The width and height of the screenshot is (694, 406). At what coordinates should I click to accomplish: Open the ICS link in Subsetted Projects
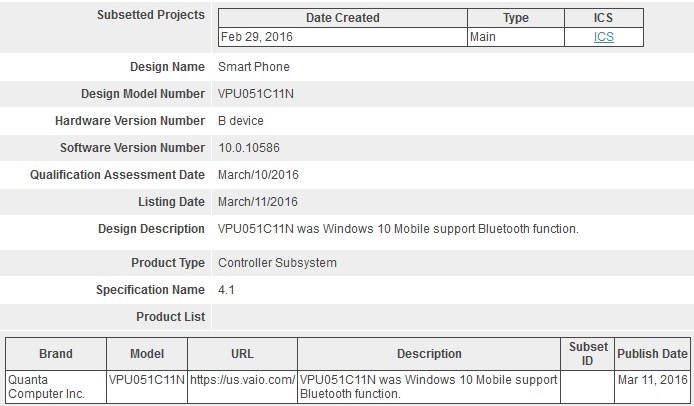603,37
